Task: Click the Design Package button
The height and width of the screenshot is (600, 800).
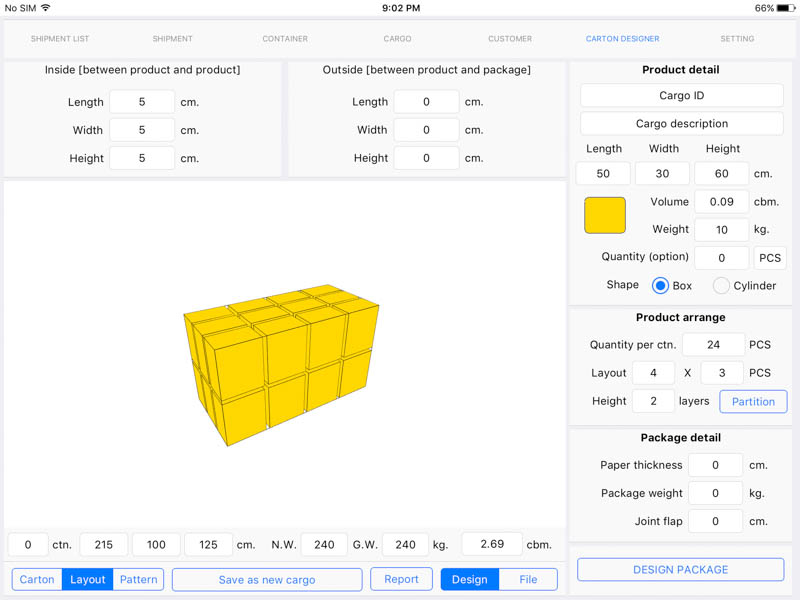Action: 681,569
